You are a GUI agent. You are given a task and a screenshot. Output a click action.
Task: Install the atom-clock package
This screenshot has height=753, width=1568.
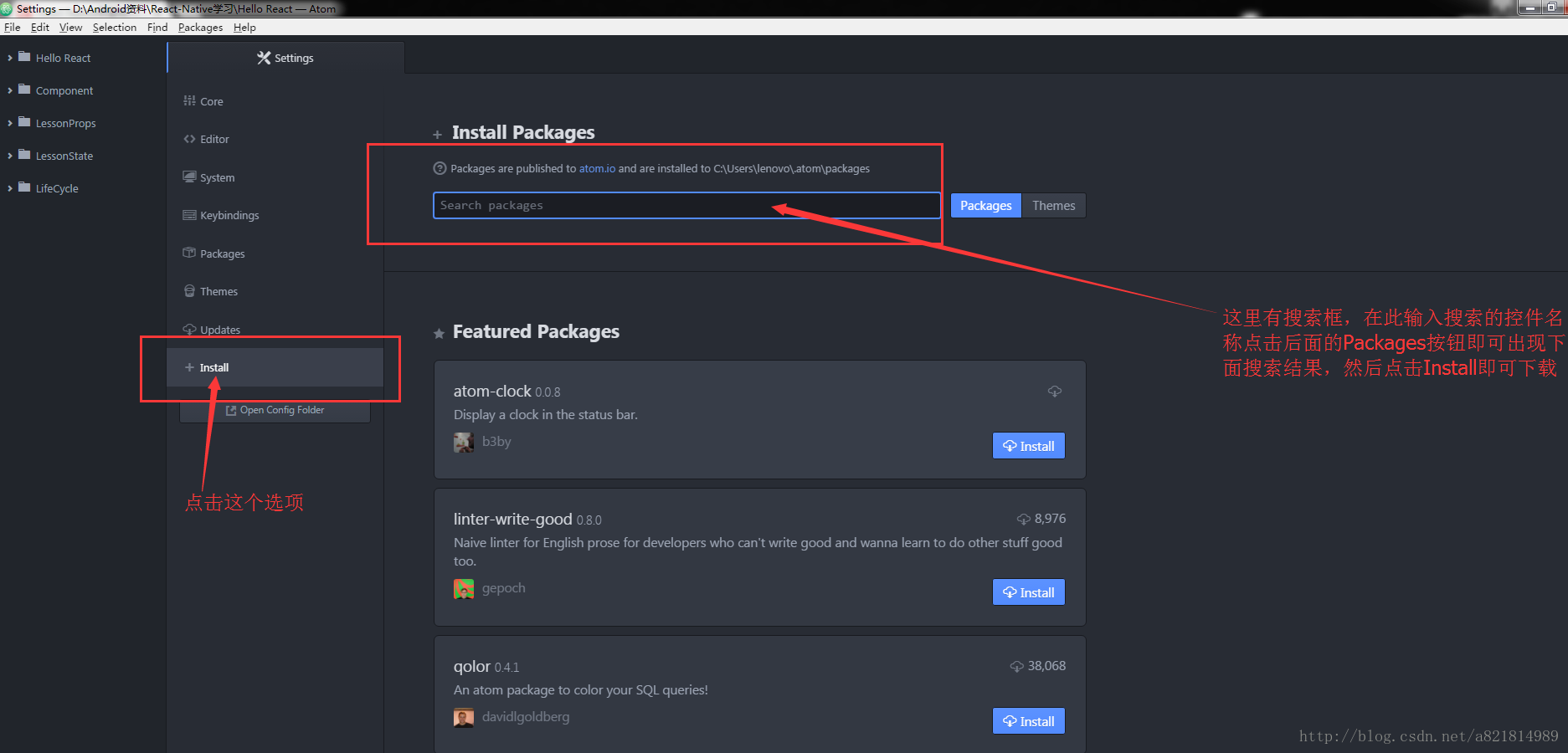(x=1029, y=446)
